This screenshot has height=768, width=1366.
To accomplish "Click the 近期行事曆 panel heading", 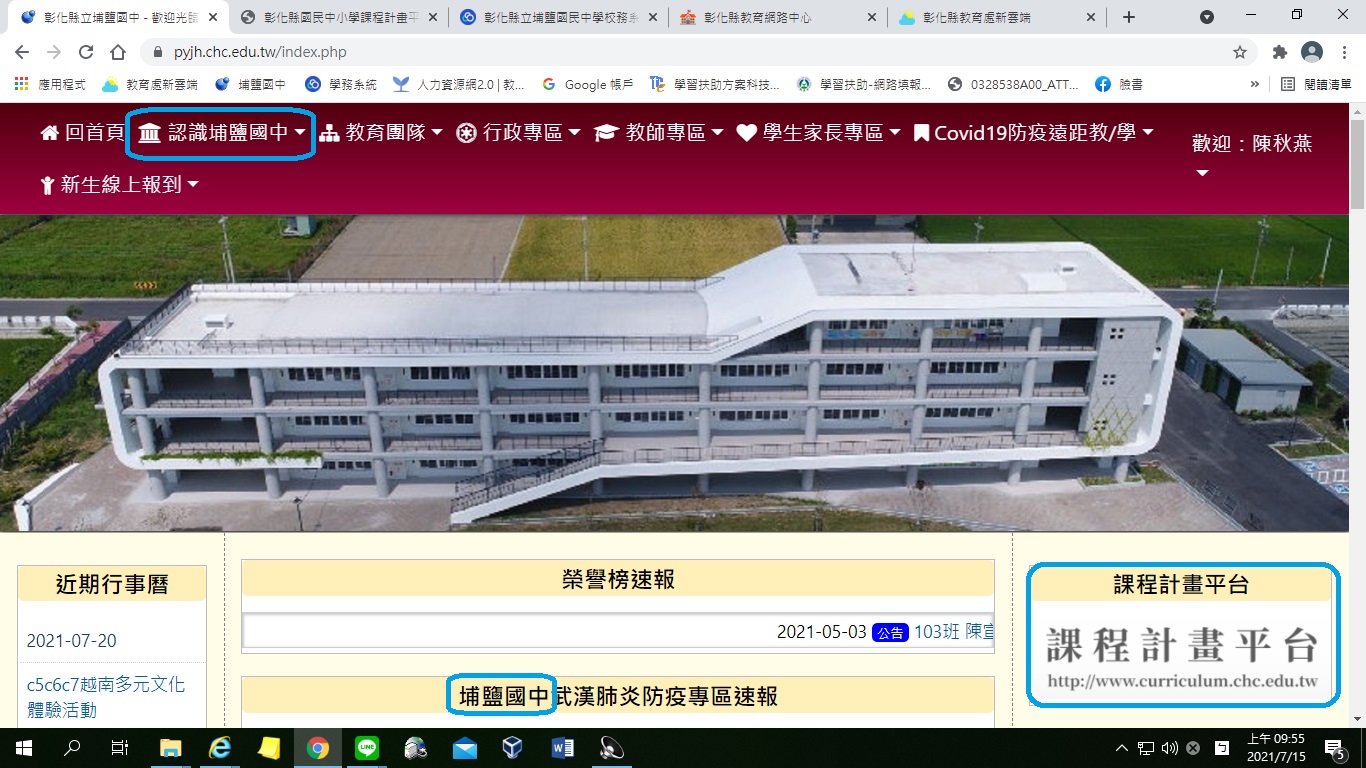I will tap(112, 584).
